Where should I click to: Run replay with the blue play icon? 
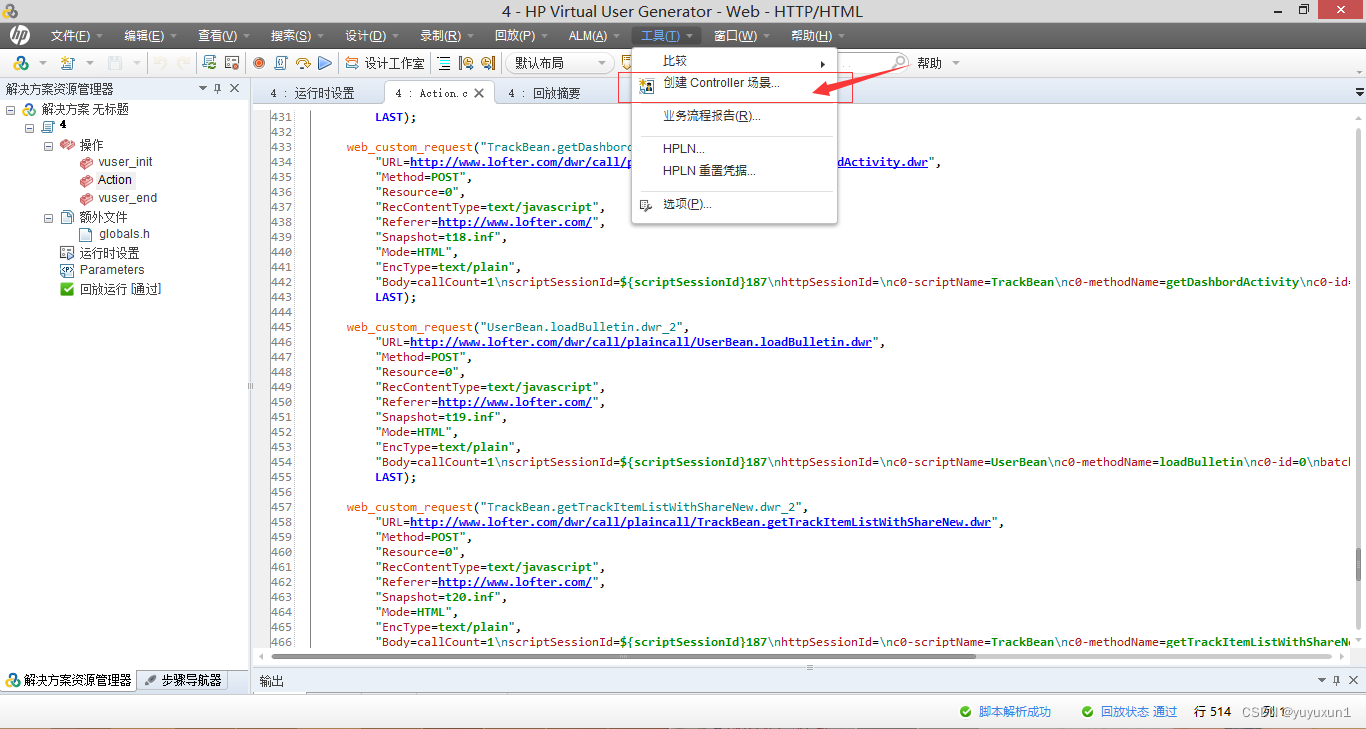pyautogui.click(x=324, y=63)
